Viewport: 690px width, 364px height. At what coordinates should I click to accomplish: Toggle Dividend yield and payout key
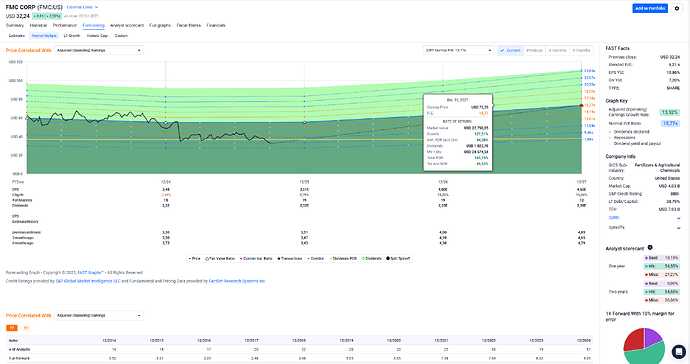point(635,143)
